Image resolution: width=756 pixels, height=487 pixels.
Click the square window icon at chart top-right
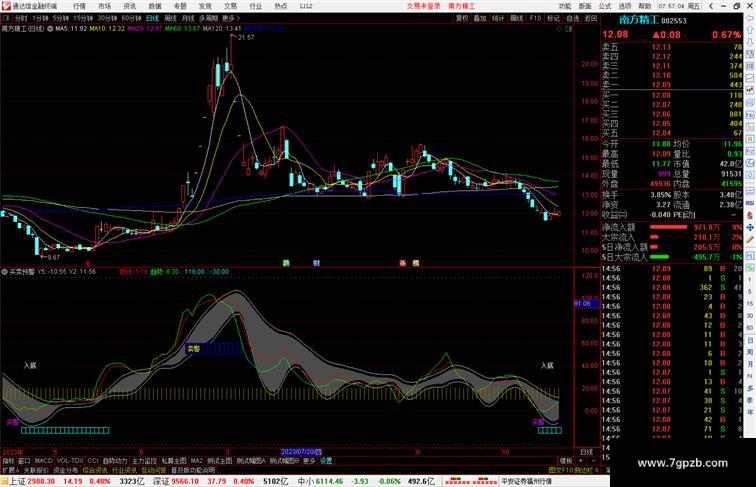click(569, 29)
